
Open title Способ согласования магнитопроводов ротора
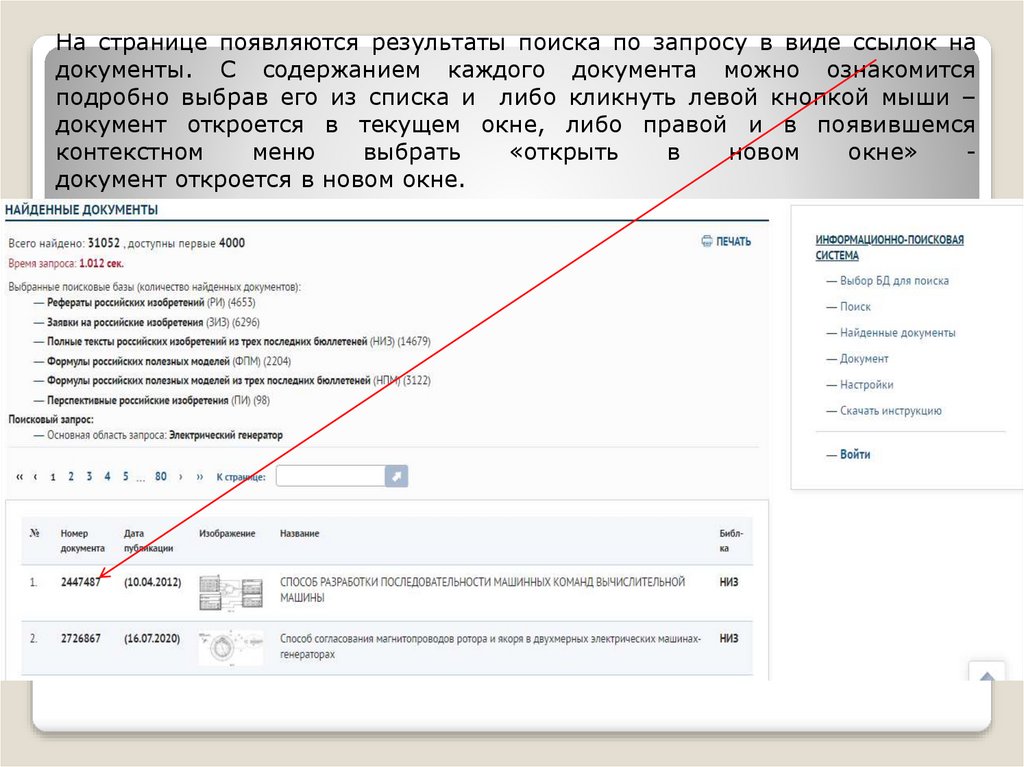[490, 646]
